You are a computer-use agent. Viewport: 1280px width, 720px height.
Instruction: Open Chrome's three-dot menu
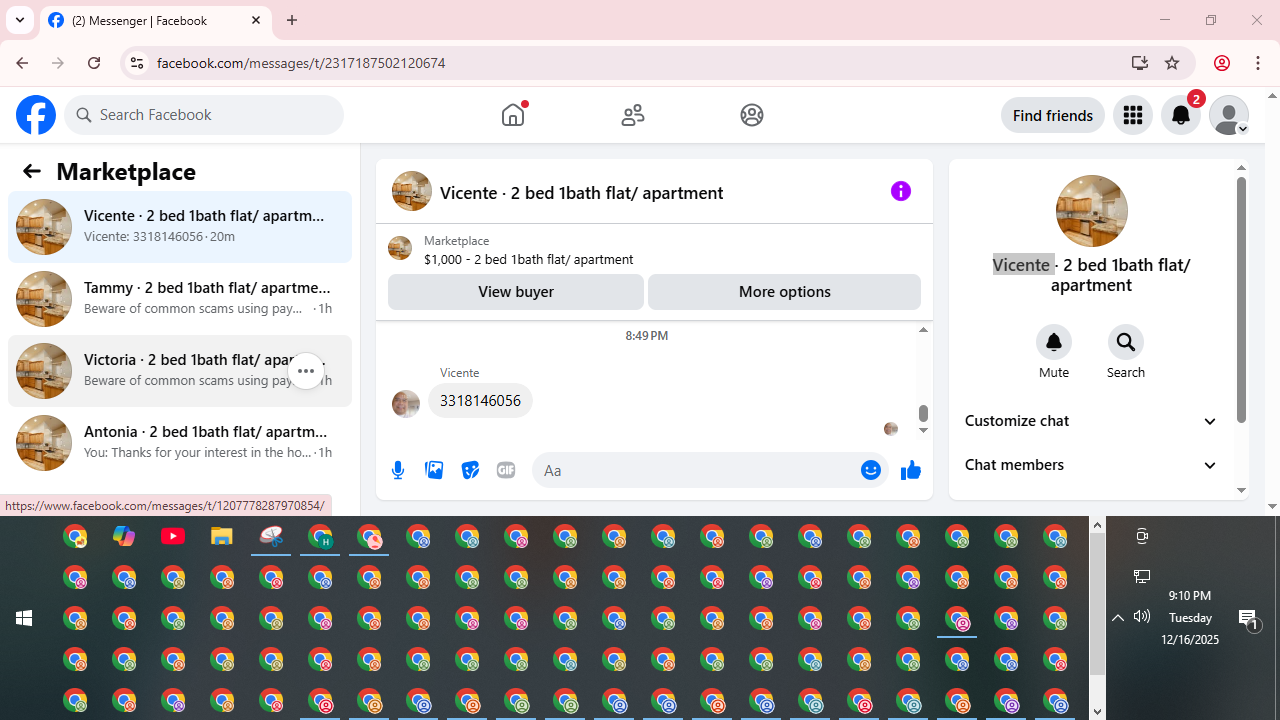coord(1258,63)
